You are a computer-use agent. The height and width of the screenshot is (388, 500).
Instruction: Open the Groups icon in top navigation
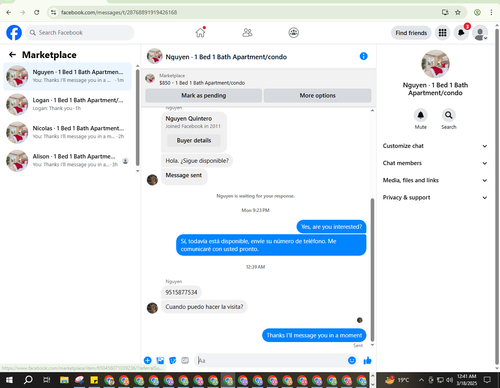[294, 33]
